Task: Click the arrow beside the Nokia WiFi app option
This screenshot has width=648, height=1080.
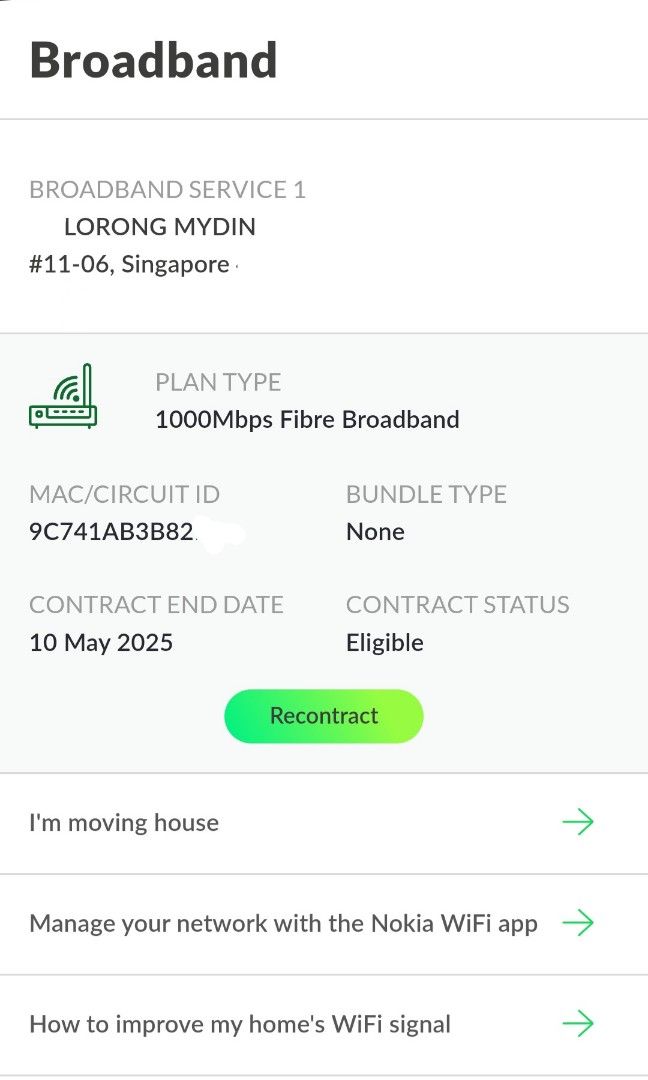Action: pos(579,923)
